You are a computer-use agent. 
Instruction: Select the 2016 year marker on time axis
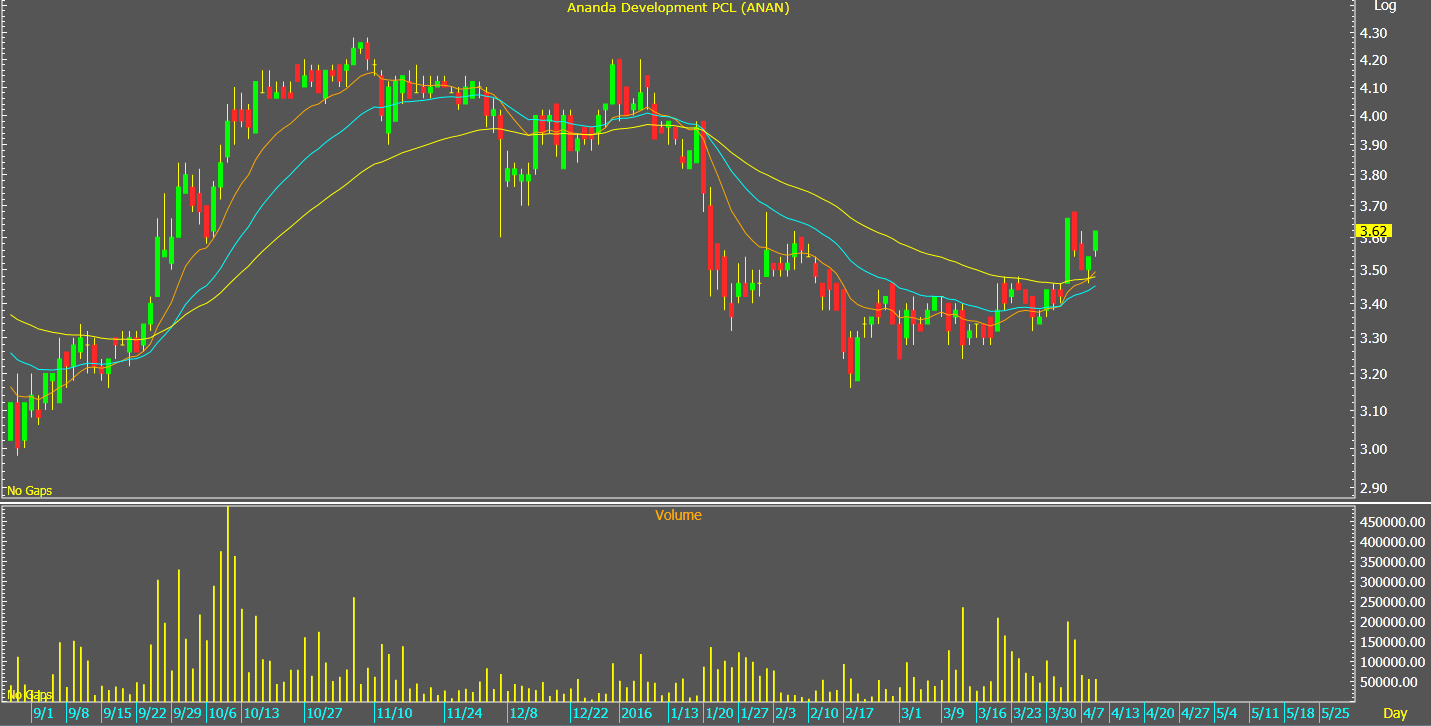[x=636, y=714]
